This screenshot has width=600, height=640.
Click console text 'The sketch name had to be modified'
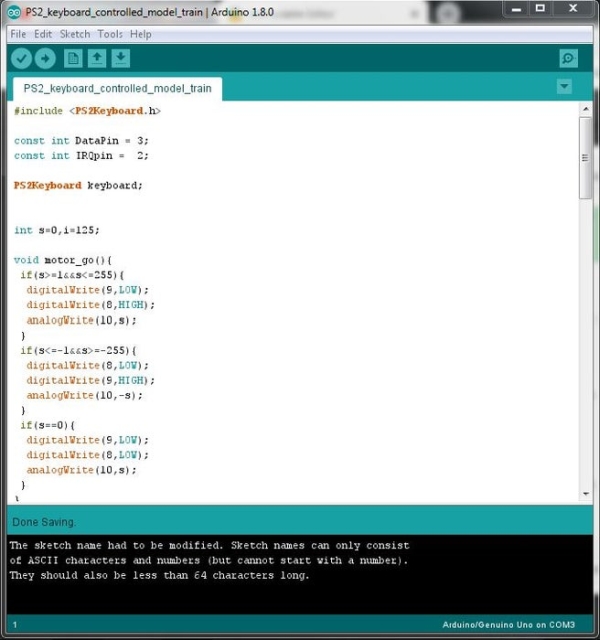point(116,545)
